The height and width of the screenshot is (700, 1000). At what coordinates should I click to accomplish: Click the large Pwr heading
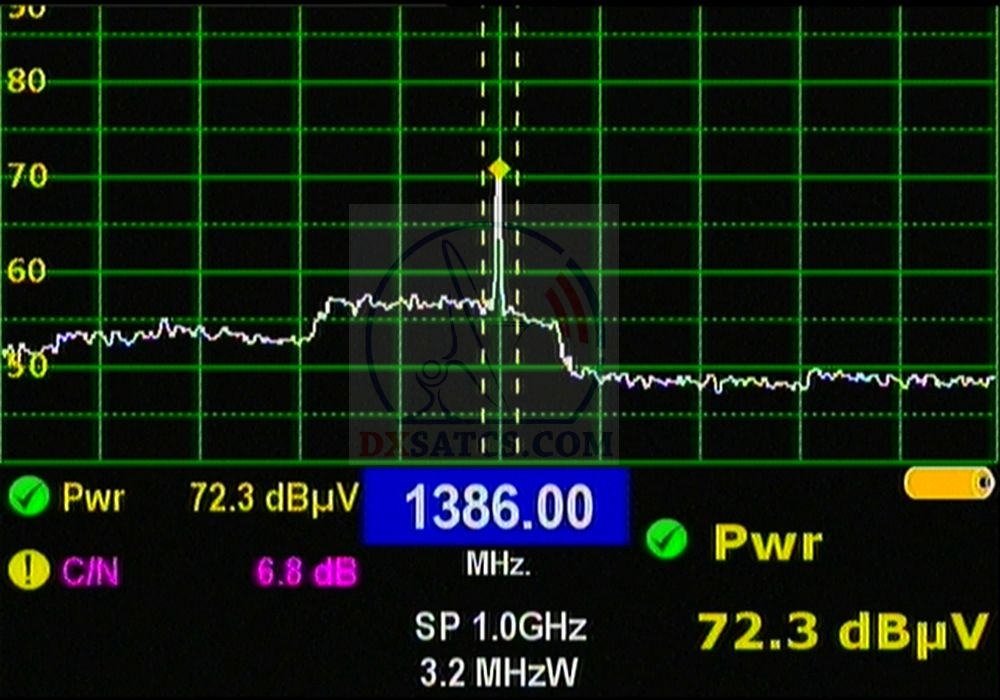(767, 544)
